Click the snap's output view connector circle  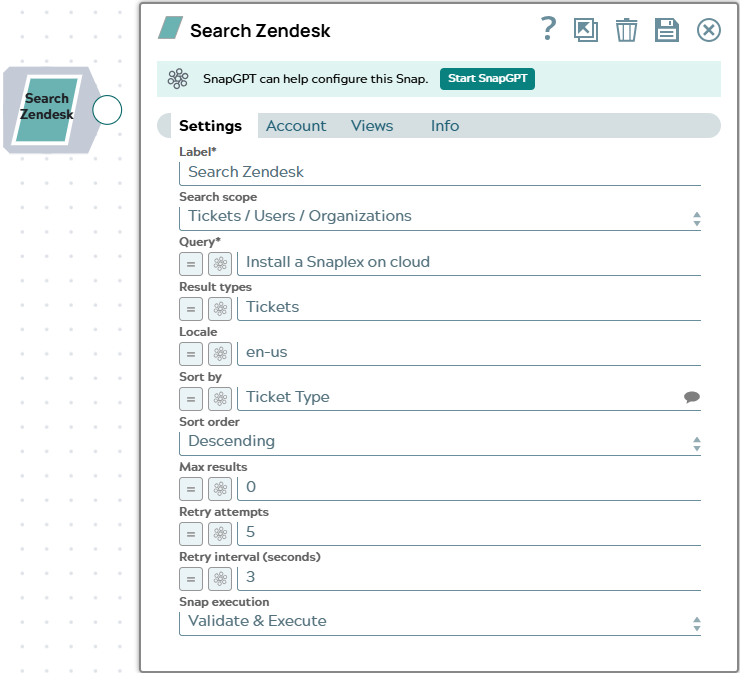point(107,110)
